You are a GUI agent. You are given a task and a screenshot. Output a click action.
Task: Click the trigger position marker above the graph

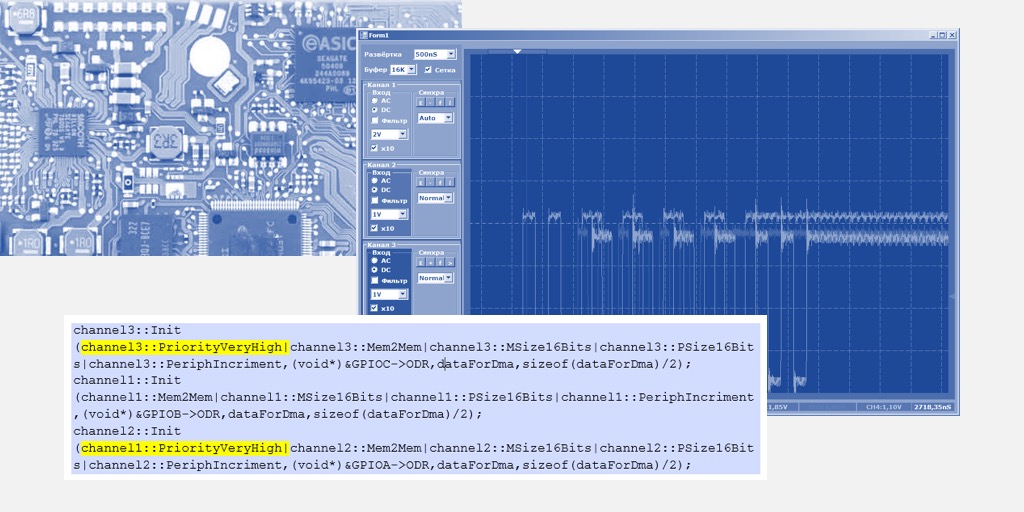click(x=517, y=51)
